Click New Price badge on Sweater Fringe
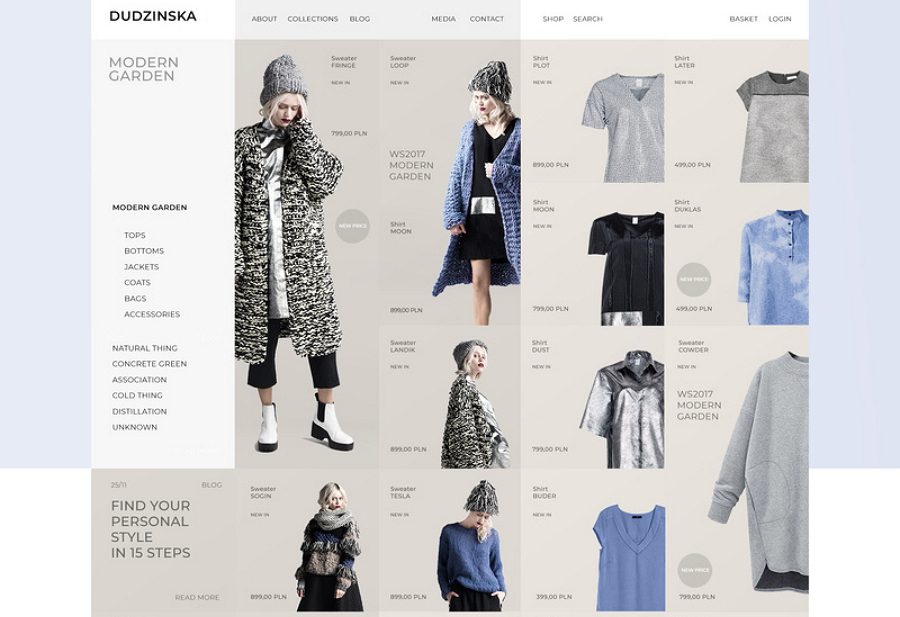Viewport: 900px width, 617px height. click(x=352, y=226)
